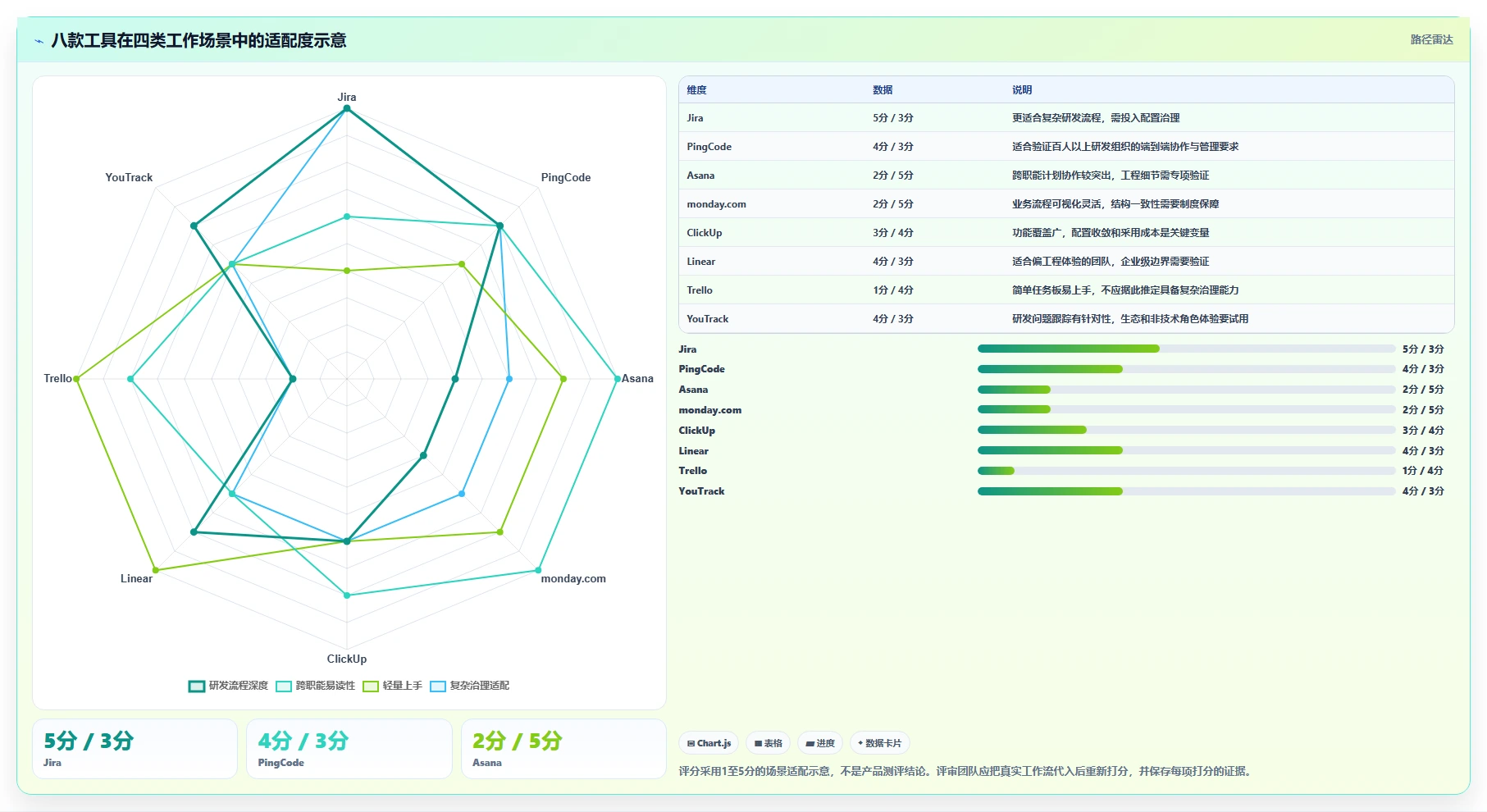This screenshot has height=812, width=1487.
Task: Click the 1分 / 4分 label beside Trello bar
Action: coord(1423,471)
